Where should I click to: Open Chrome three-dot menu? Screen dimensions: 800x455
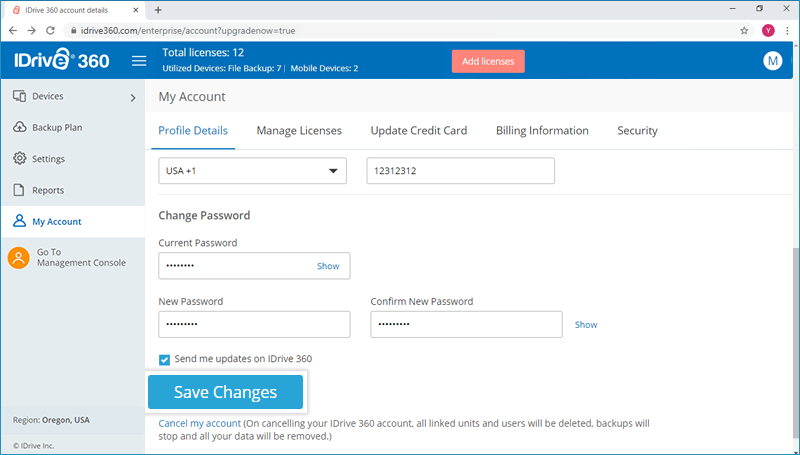788,31
